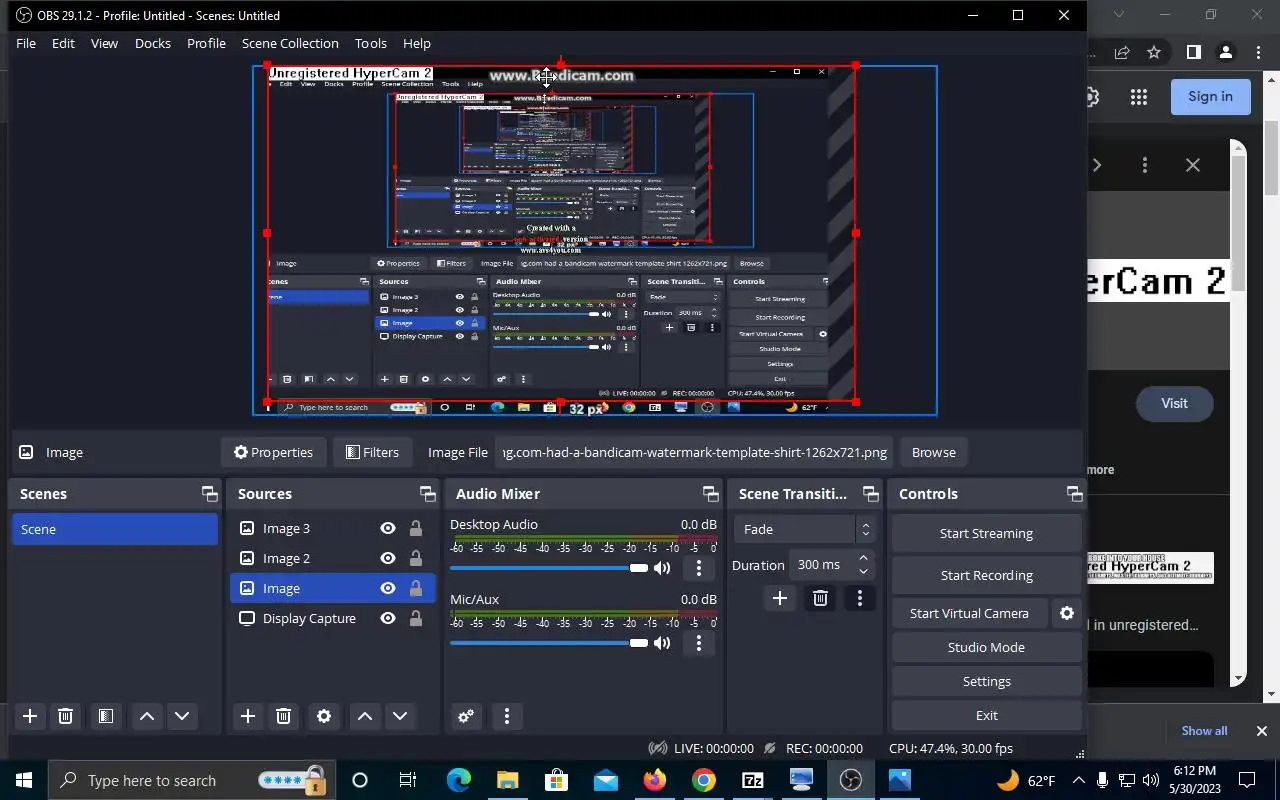
Task: Open the Edit menu
Action: (x=63, y=43)
